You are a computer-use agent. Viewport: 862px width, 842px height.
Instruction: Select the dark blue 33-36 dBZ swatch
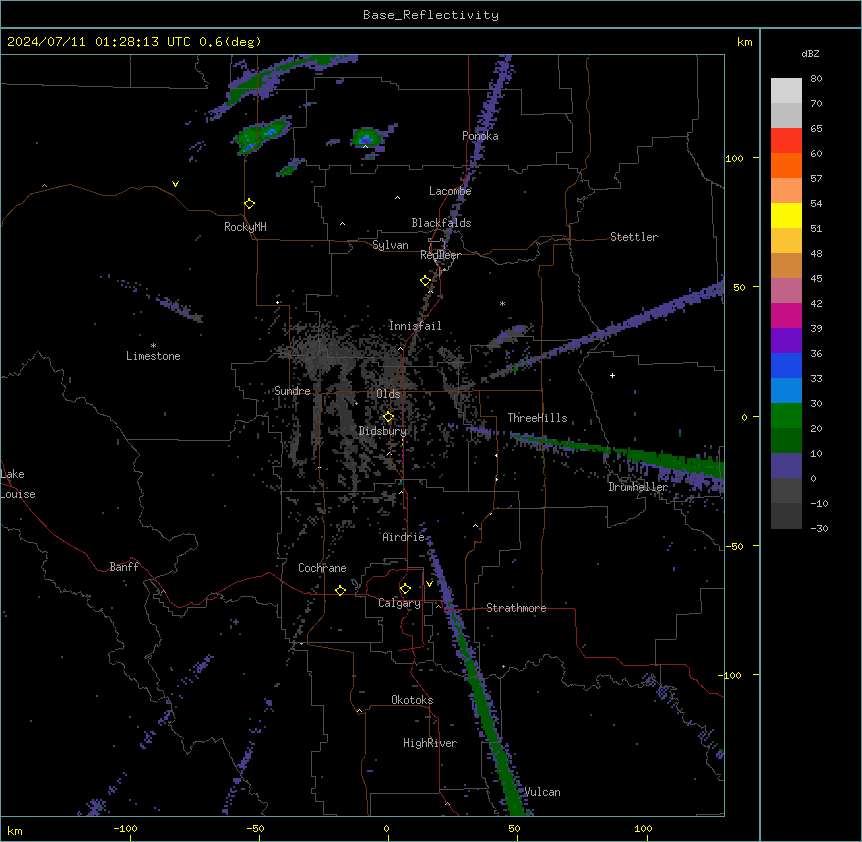pos(786,365)
